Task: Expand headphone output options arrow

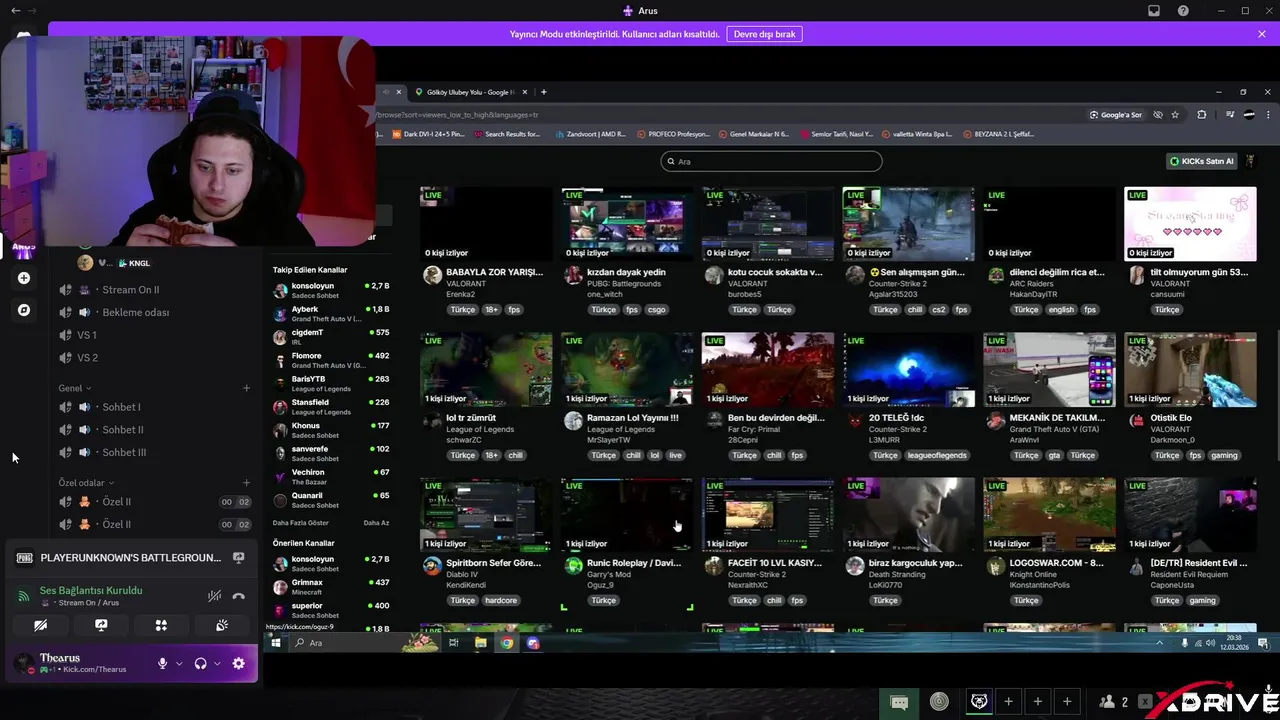Action: (x=217, y=663)
